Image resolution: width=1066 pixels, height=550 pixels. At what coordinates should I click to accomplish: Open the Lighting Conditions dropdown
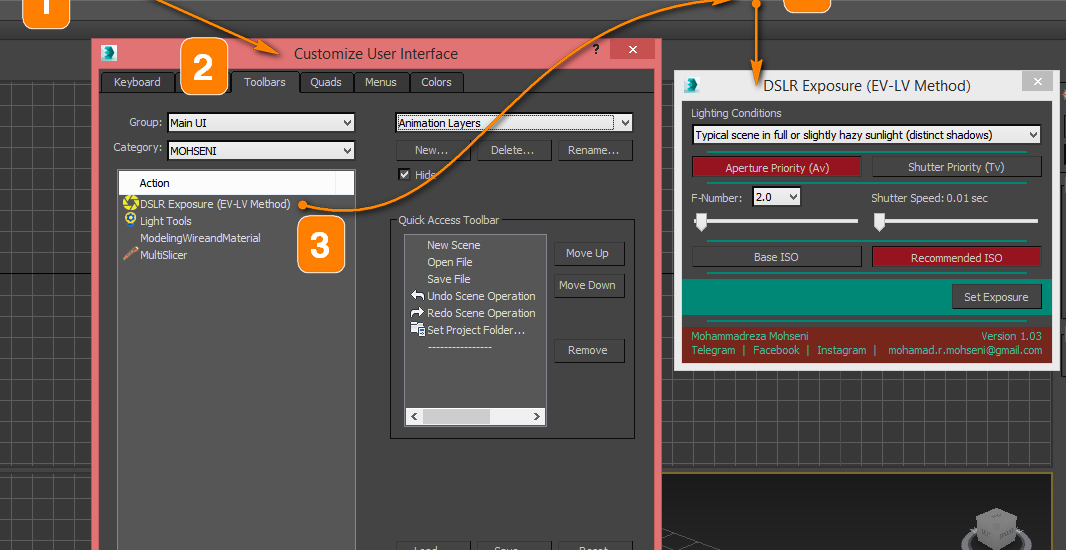(866, 134)
